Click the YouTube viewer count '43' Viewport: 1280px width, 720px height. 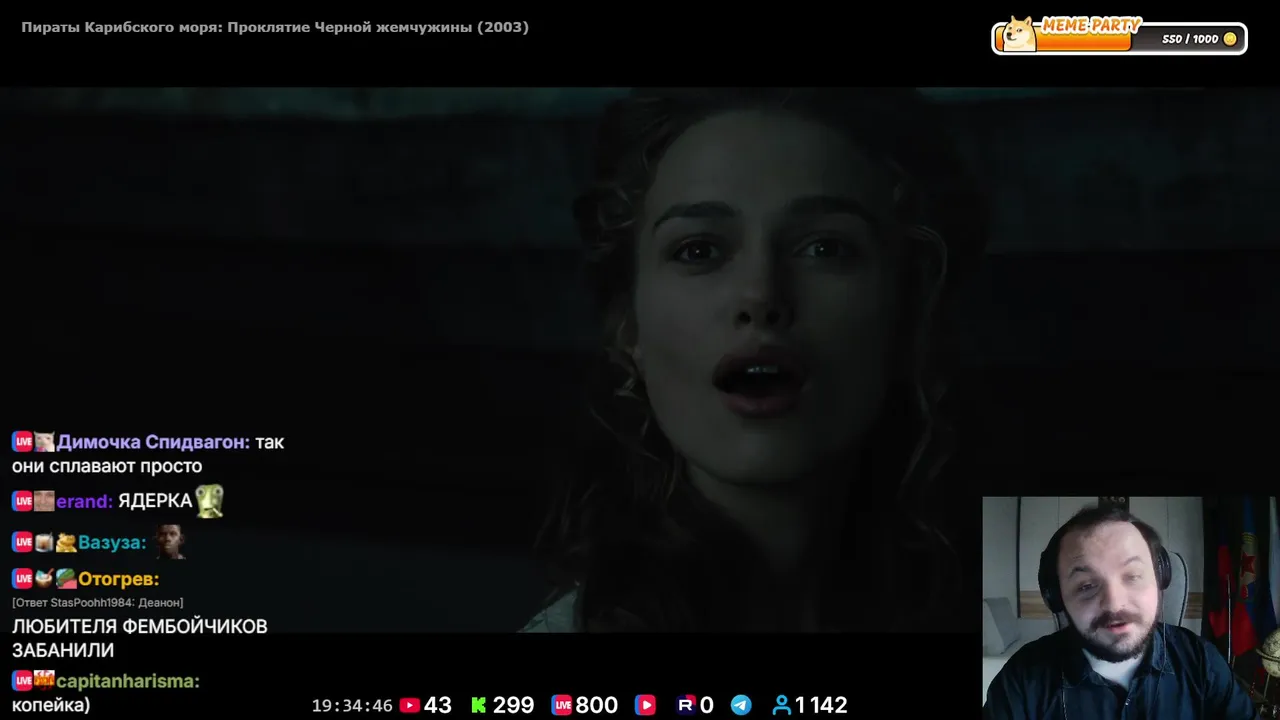[438, 705]
